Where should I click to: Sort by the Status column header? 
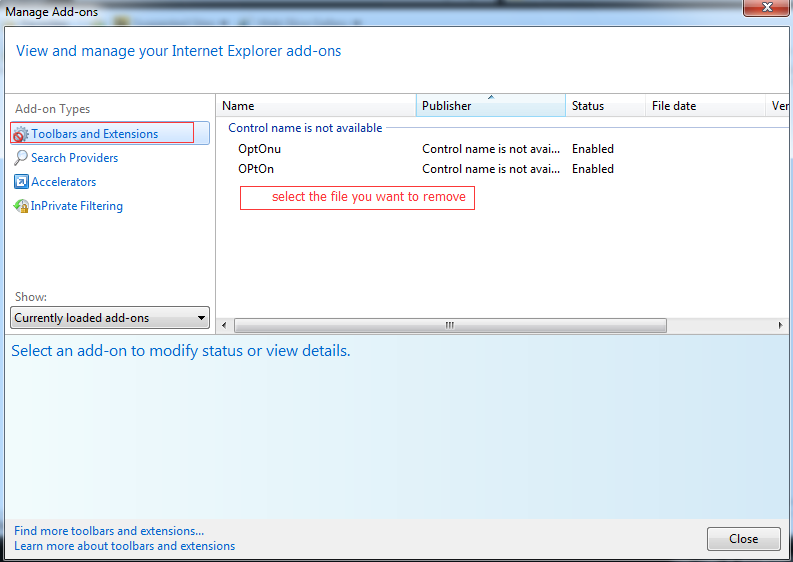pyautogui.click(x=605, y=105)
